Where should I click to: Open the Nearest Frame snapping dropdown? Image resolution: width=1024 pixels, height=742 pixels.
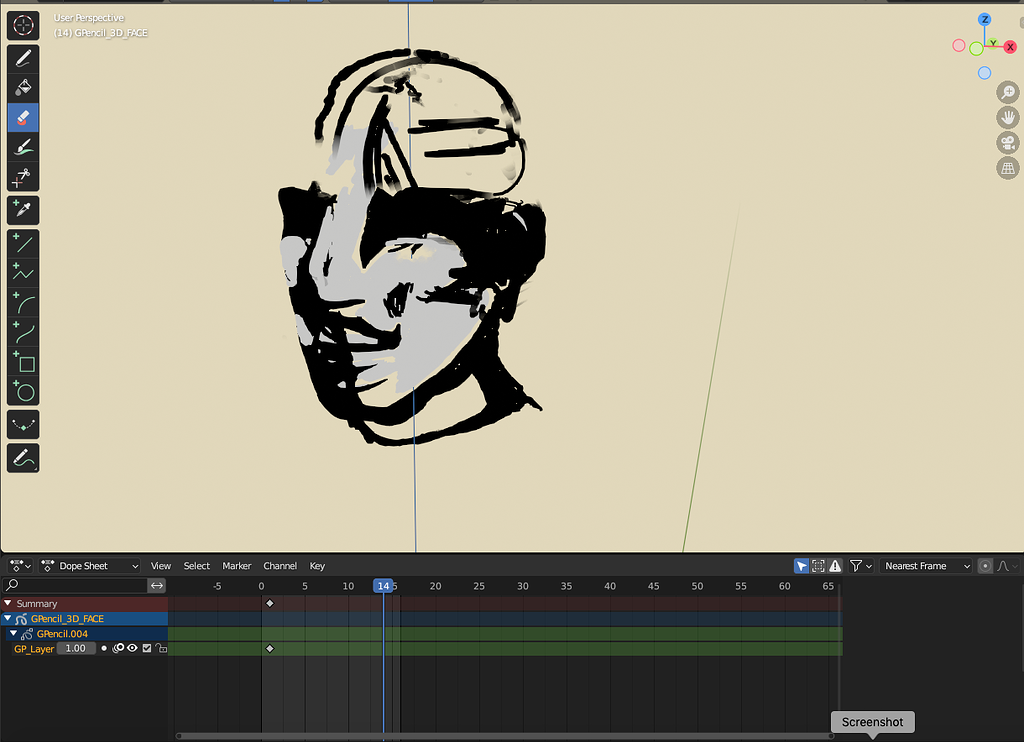[x=926, y=566]
